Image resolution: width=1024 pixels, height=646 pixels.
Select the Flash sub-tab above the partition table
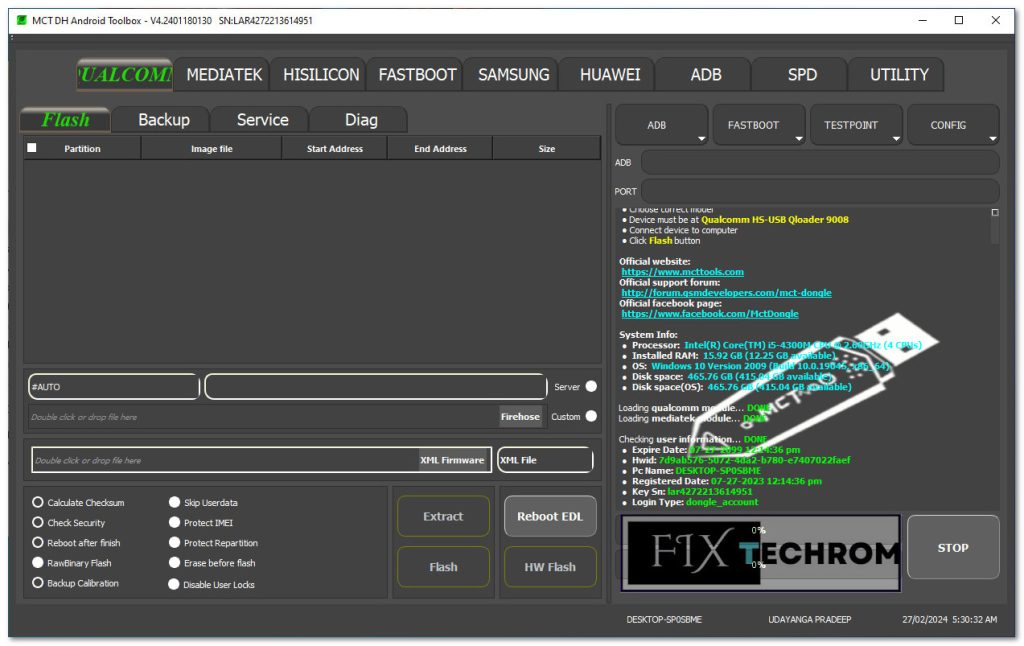coord(65,120)
